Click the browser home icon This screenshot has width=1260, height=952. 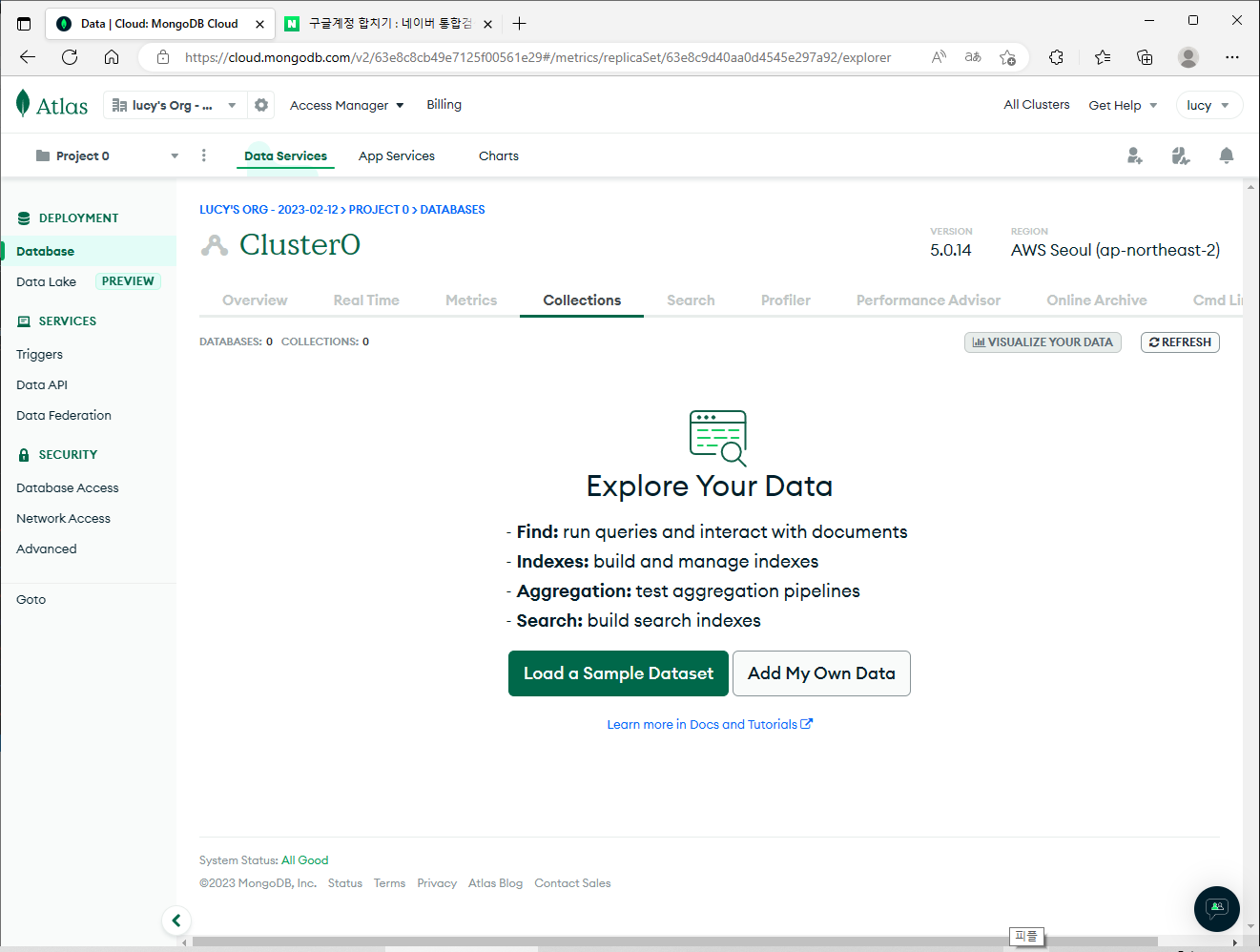pyautogui.click(x=112, y=57)
